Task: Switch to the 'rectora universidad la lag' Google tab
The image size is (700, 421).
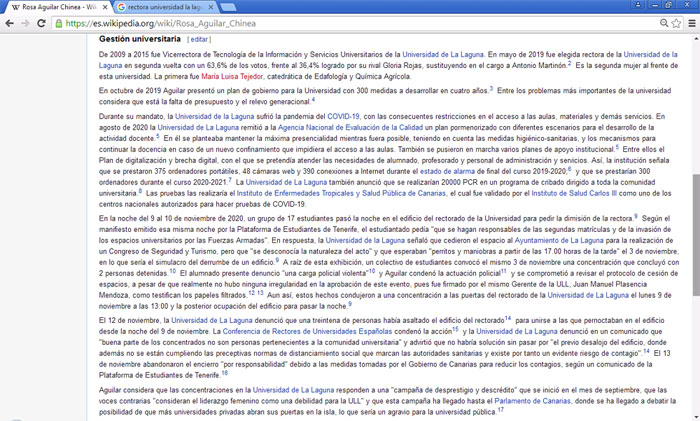Action: [163, 7]
